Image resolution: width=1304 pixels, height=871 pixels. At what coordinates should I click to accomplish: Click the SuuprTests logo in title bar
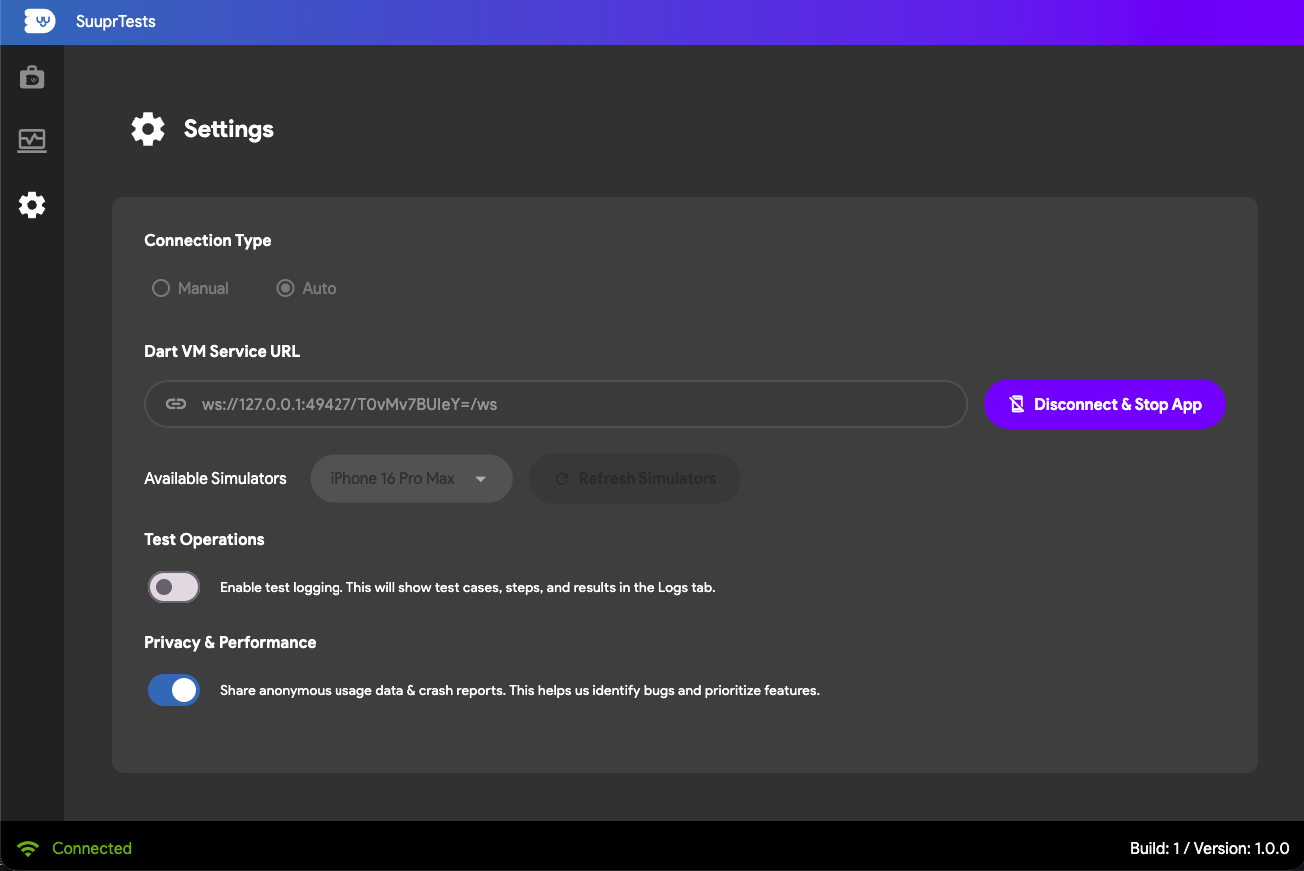click(39, 21)
